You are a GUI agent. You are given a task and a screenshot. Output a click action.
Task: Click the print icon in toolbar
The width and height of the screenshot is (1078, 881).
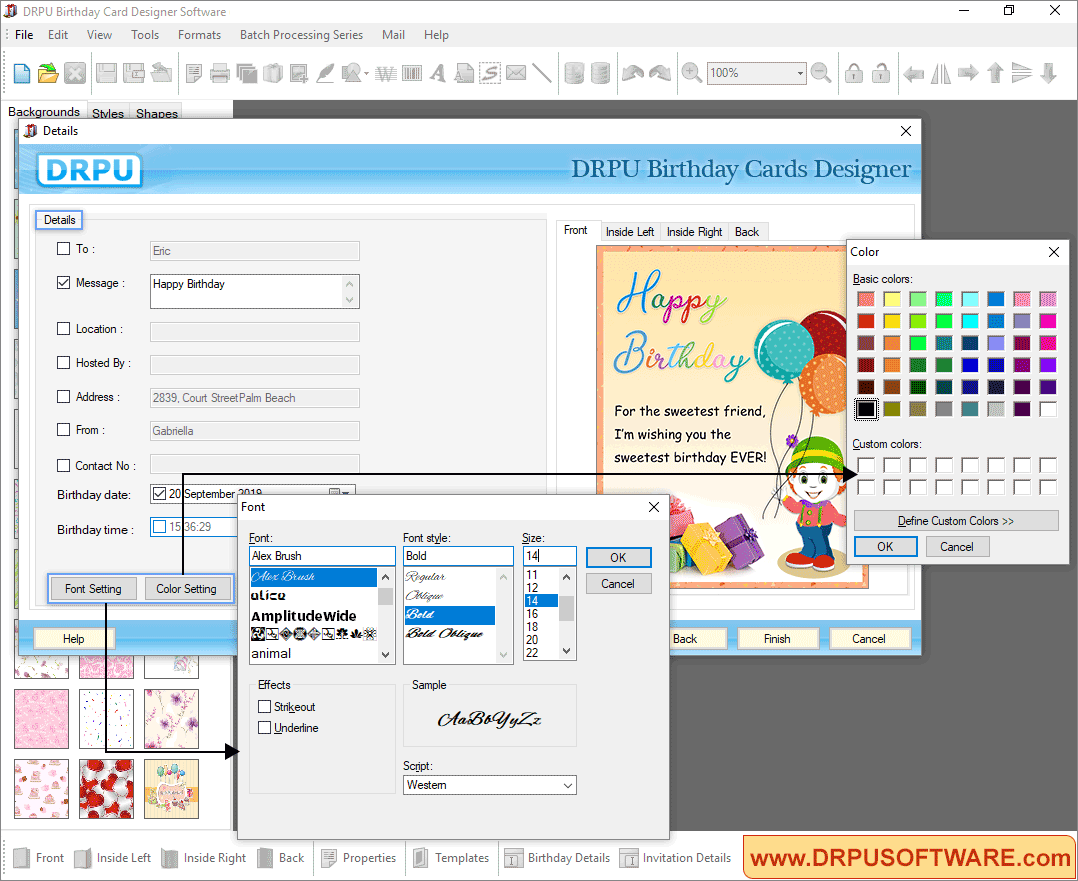click(x=219, y=73)
